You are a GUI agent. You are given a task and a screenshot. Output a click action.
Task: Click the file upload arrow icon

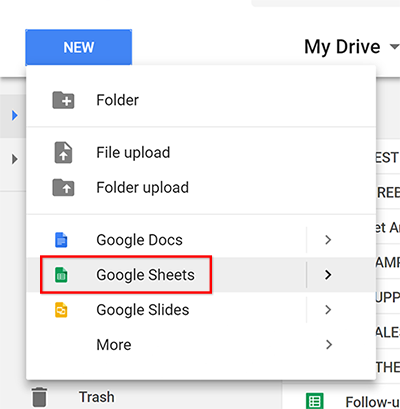63,153
